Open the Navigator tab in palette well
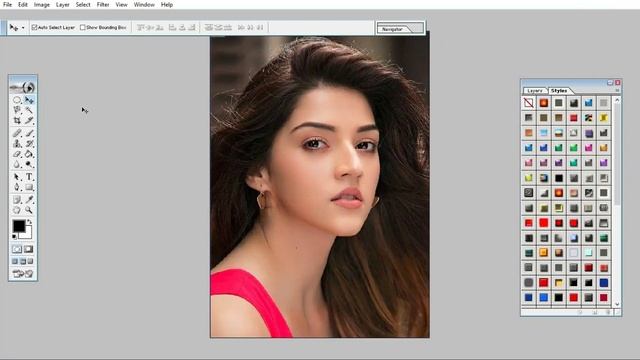 coord(393,29)
